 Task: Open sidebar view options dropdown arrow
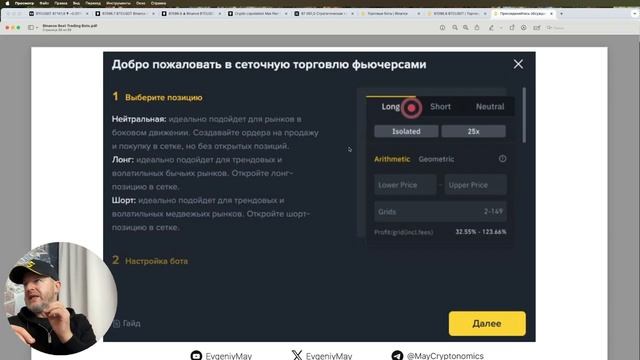[37, 28]
